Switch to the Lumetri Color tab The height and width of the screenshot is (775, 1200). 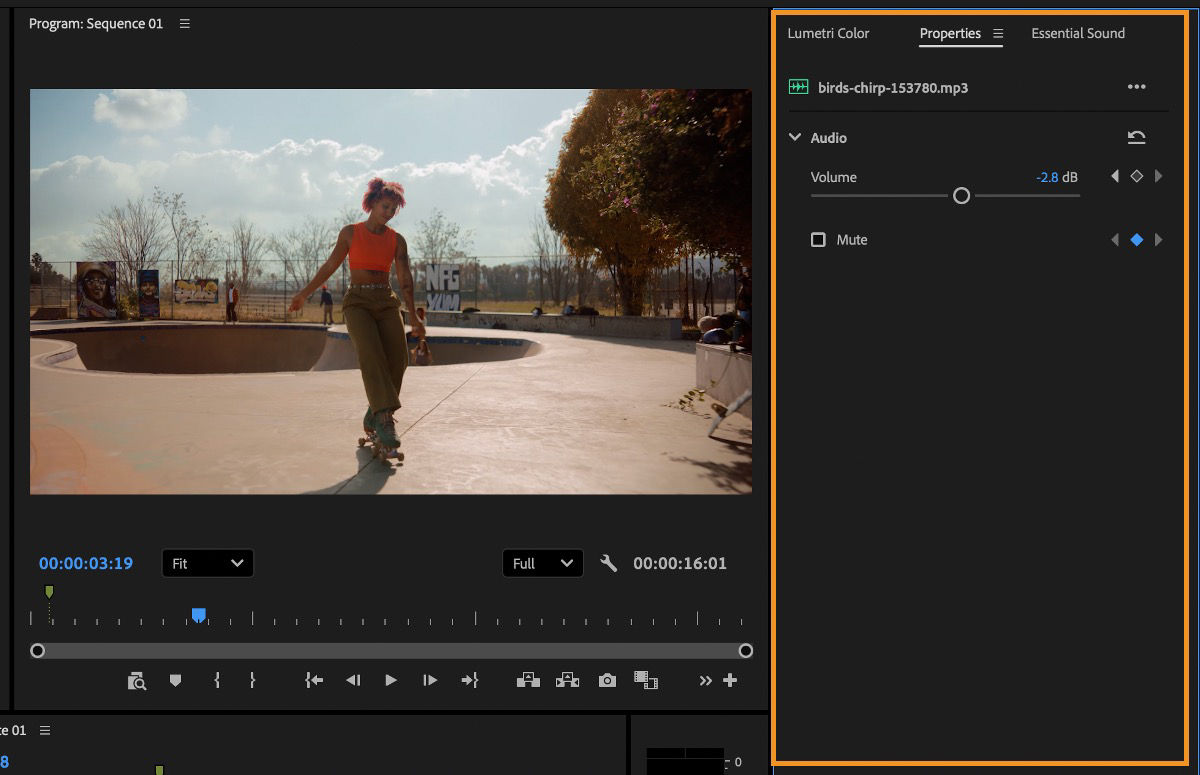(828, 33)
